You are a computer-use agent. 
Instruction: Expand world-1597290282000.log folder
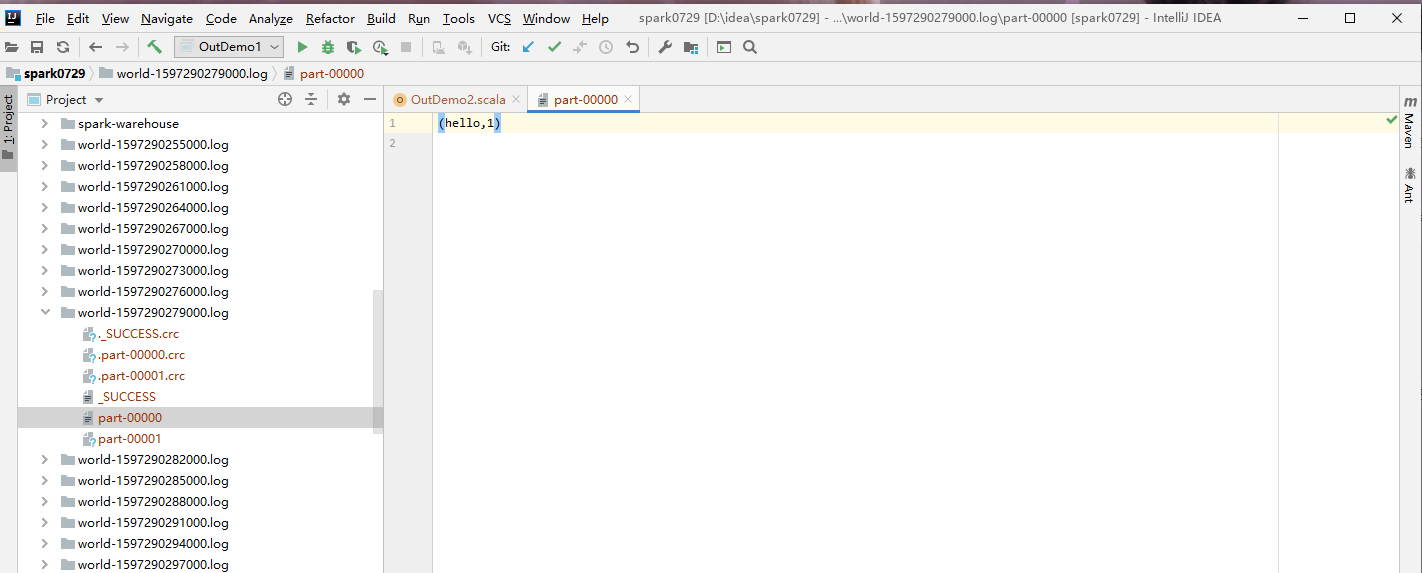44,460
